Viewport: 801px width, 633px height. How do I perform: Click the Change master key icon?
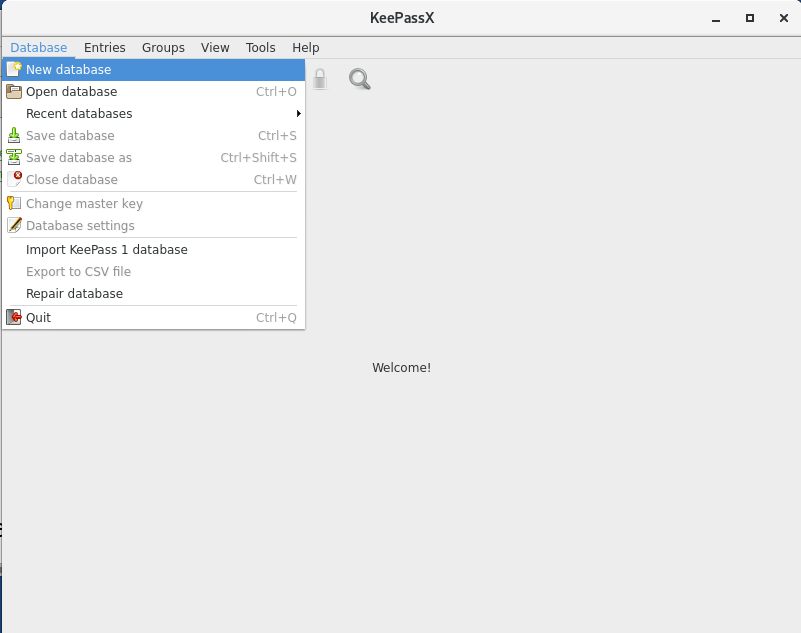14,203
